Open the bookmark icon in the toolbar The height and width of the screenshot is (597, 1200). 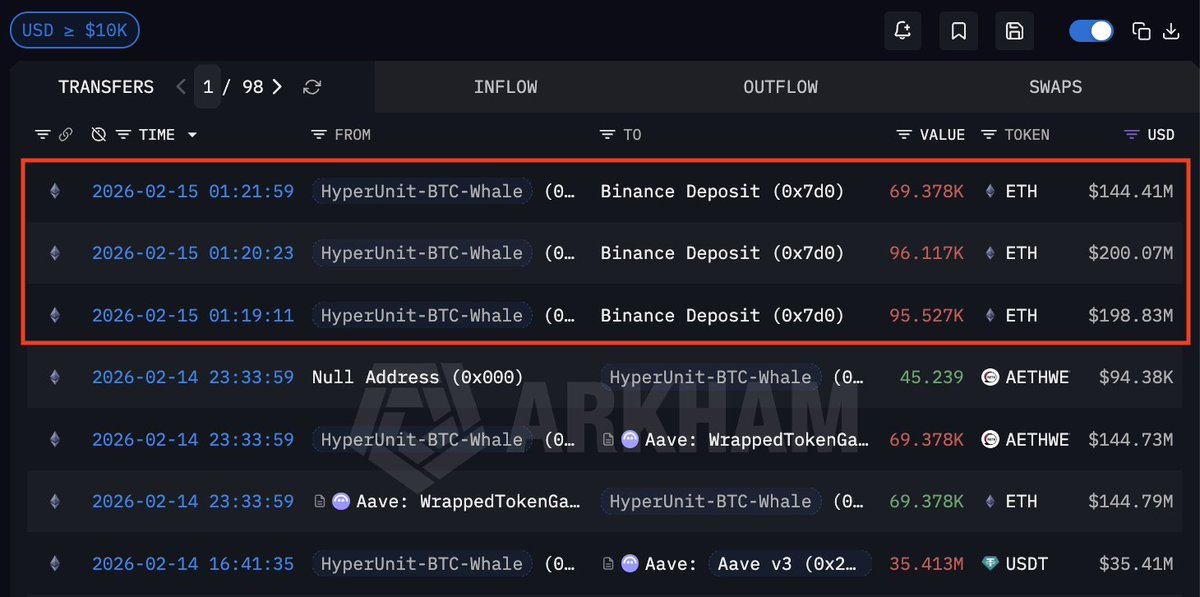[x=958, y=31]
